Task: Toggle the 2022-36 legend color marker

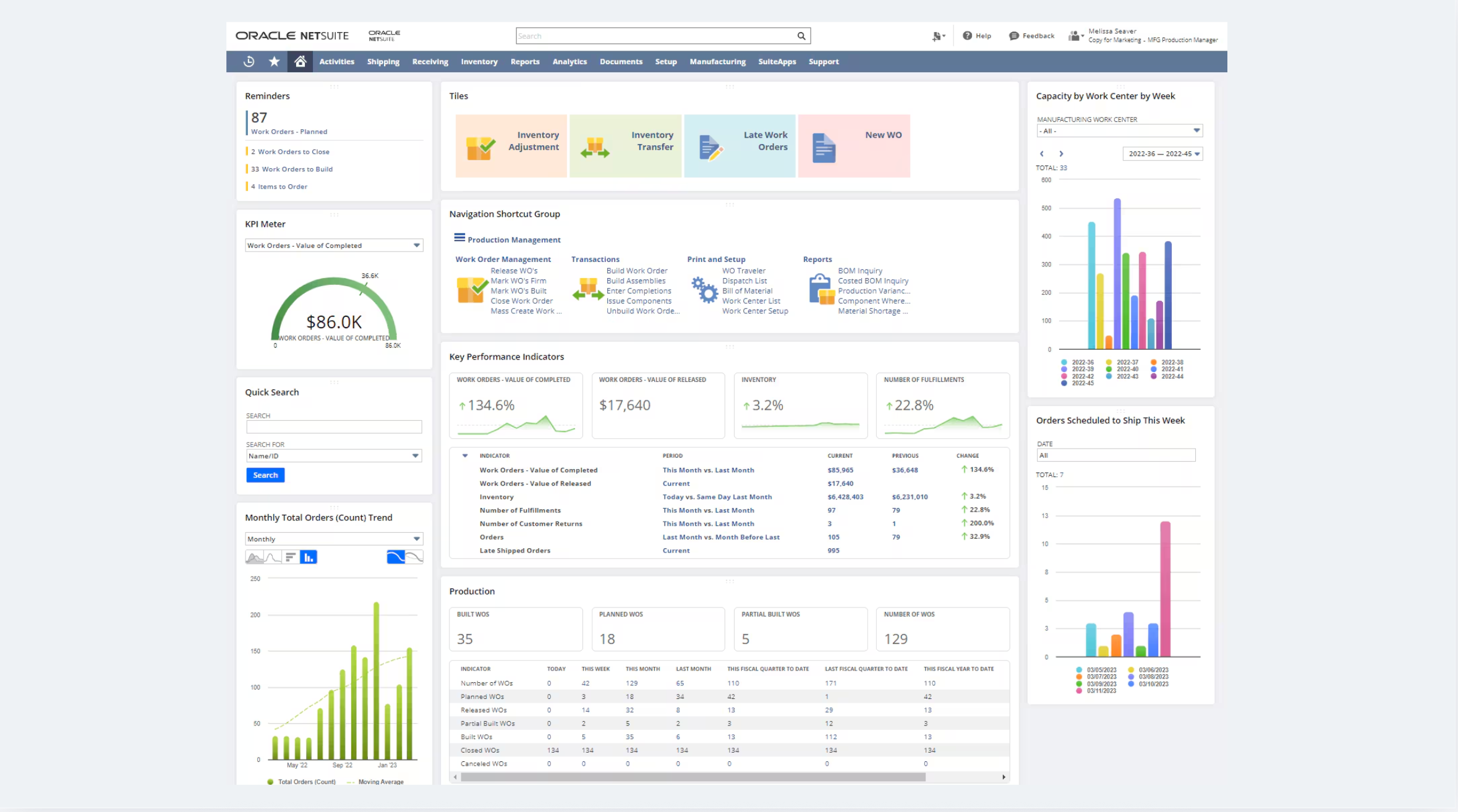Action: pos(1064,363)
